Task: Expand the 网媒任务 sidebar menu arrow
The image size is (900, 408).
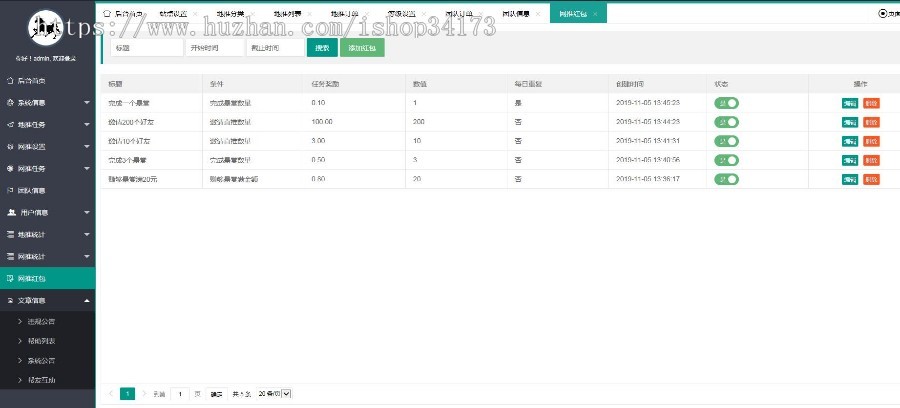Action: 87,169
